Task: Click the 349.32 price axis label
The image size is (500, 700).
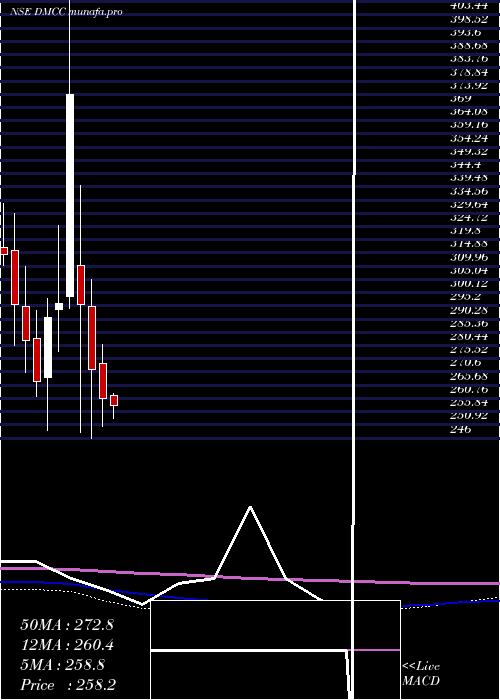Action: 469,151
